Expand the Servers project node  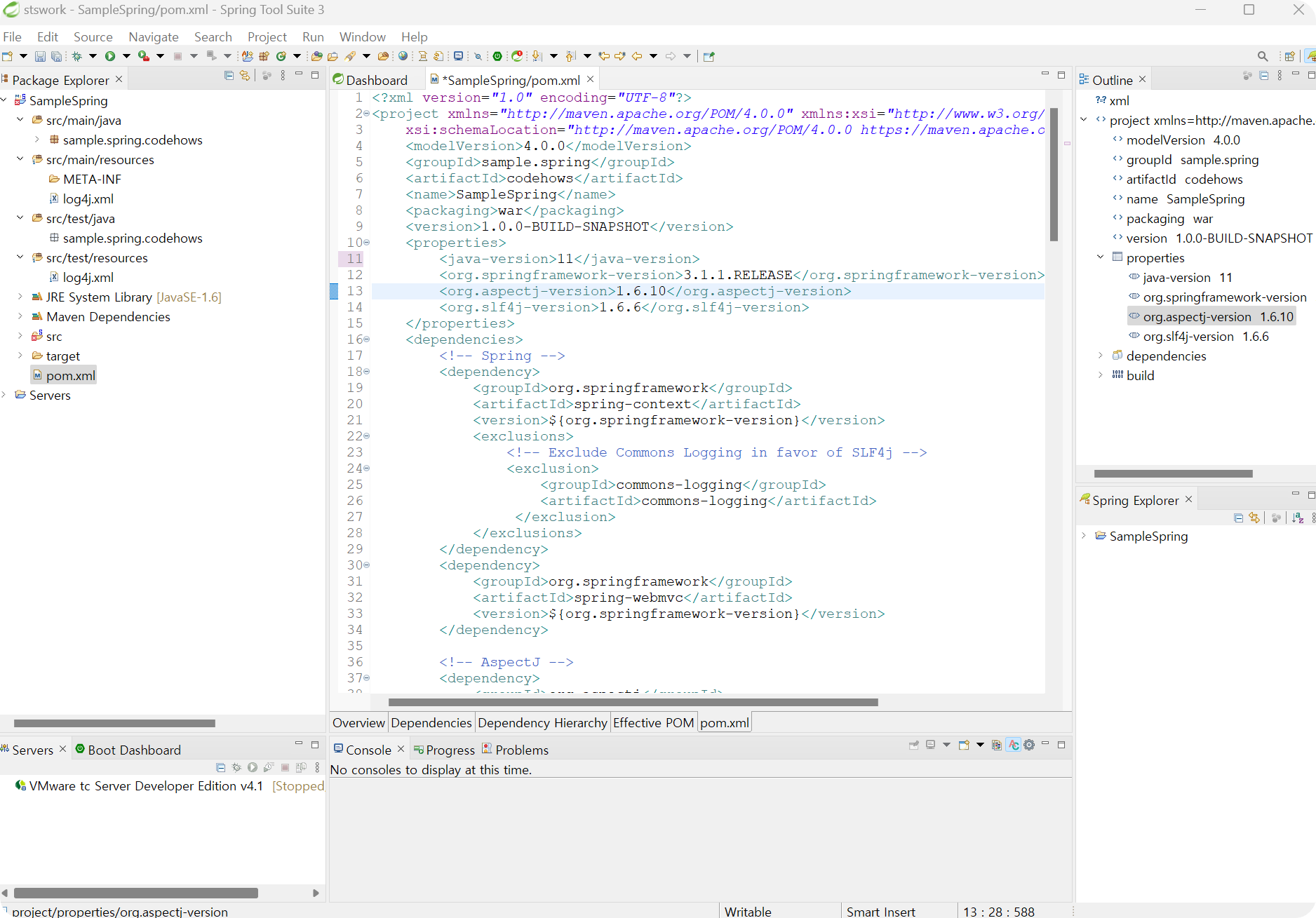(4, 395)
